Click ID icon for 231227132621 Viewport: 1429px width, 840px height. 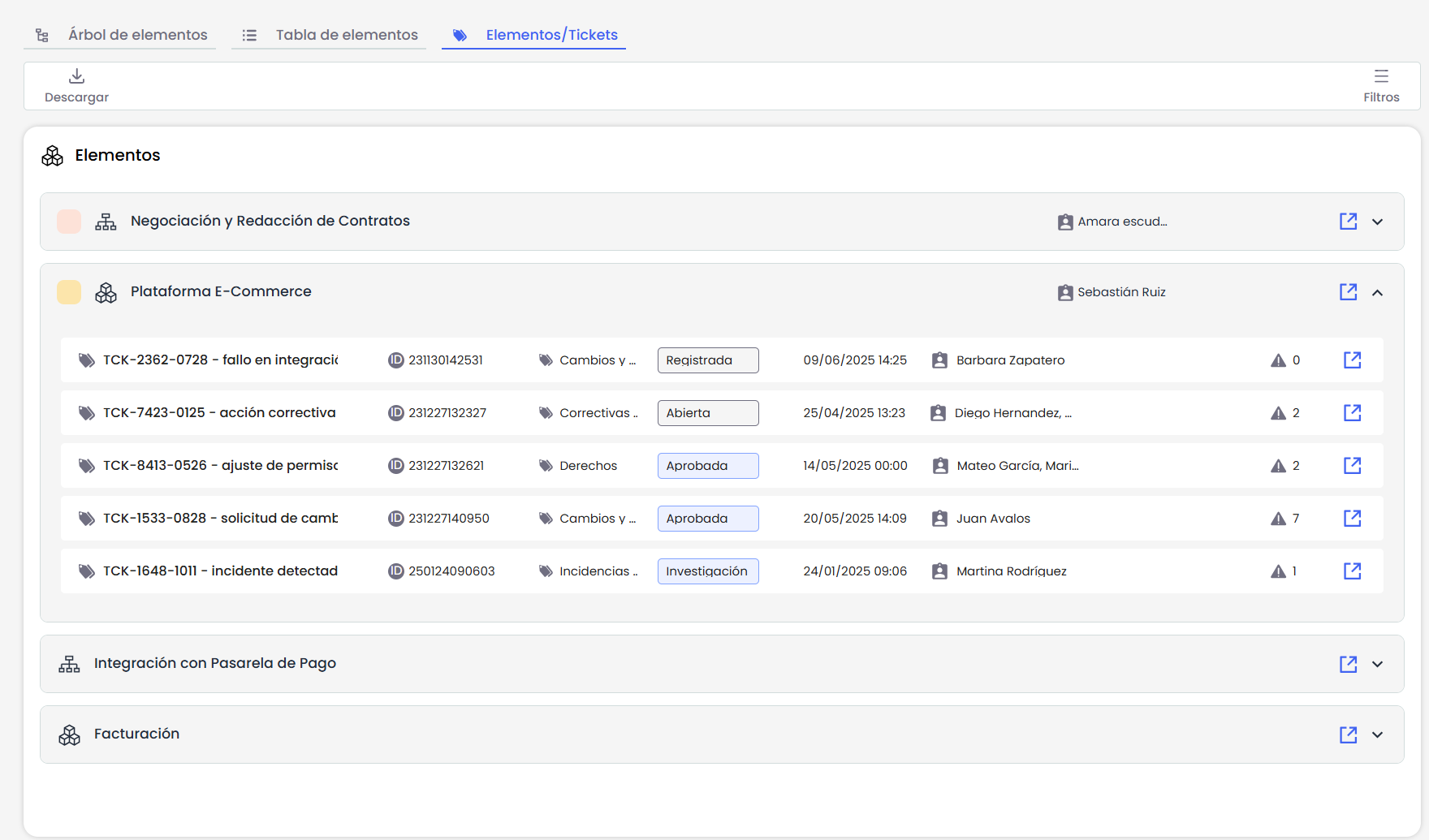[x=395, y=466]
